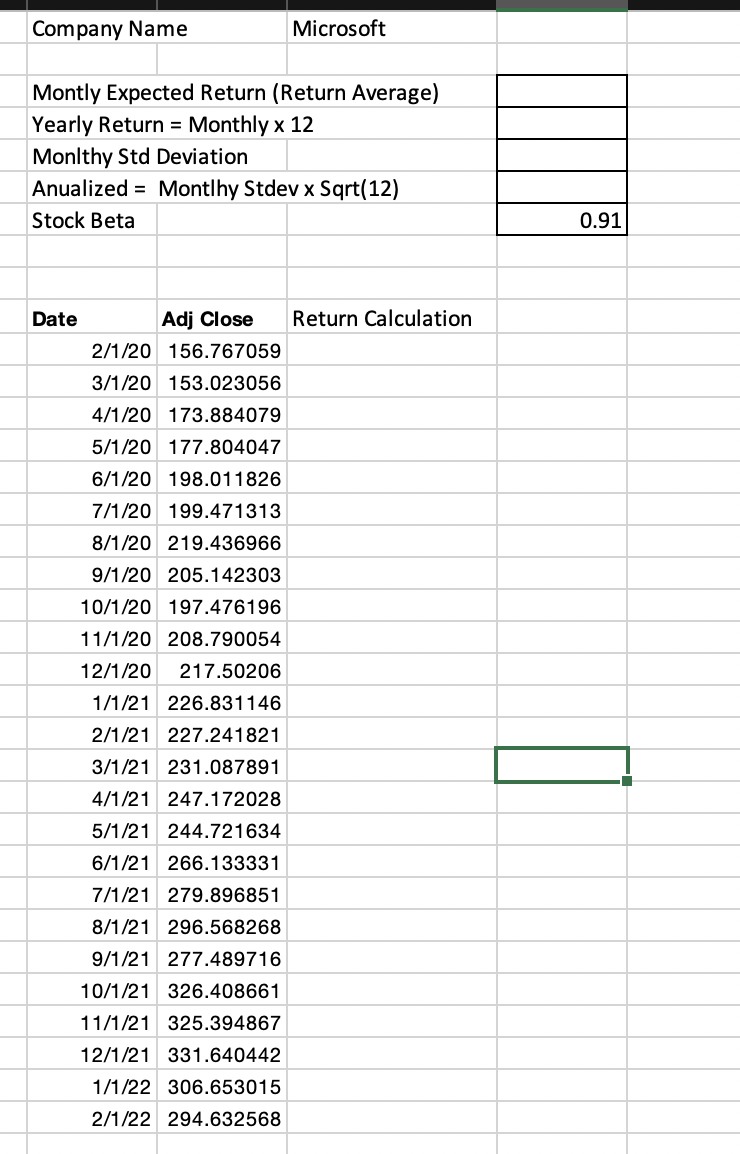The width and height of the screenshot is (740, 1154).
Task: Select price cell 331.640442
Action: point(222,1055)
